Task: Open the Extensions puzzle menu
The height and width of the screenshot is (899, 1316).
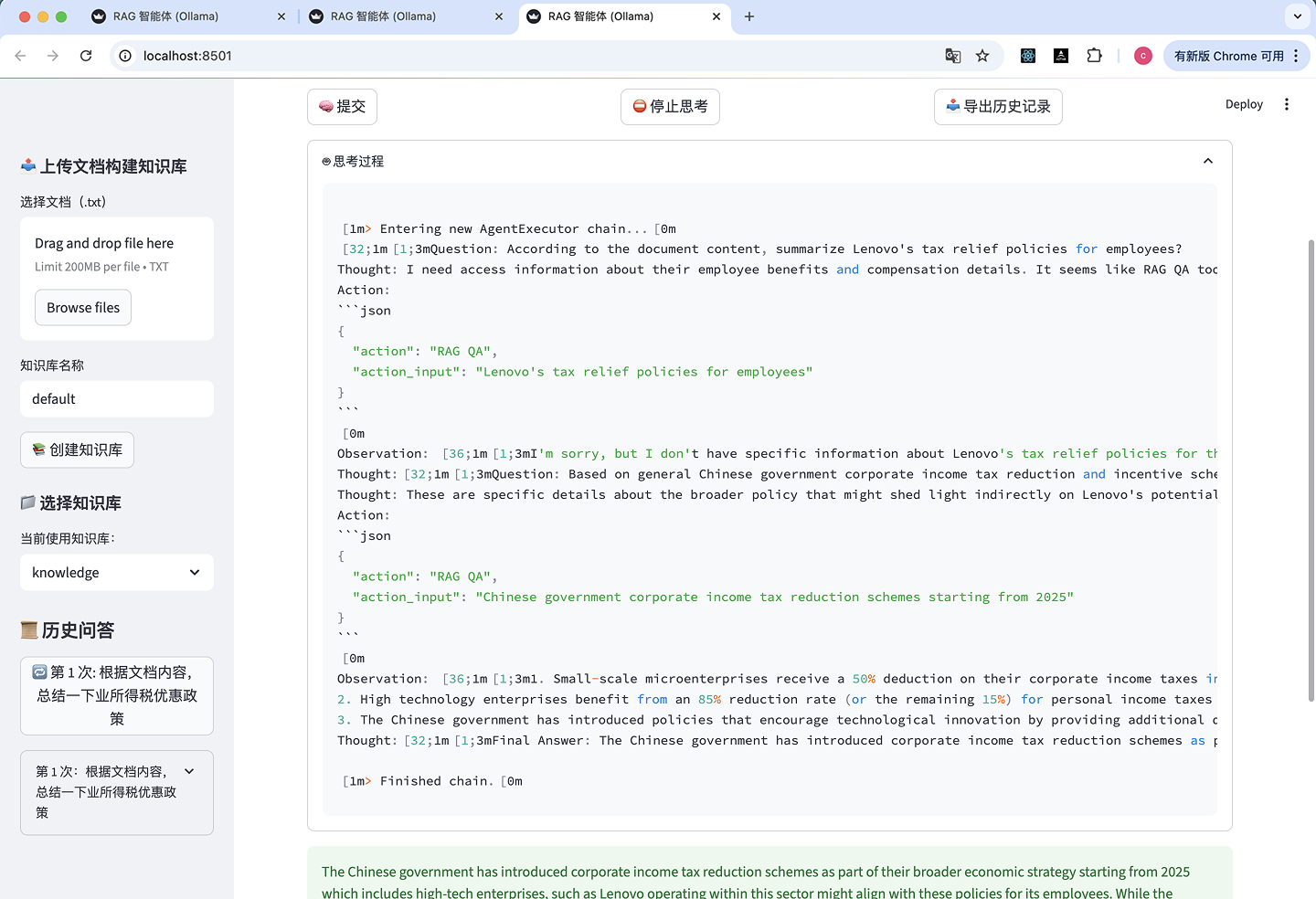Action: pyautogui.click(x=1094, y=56)
